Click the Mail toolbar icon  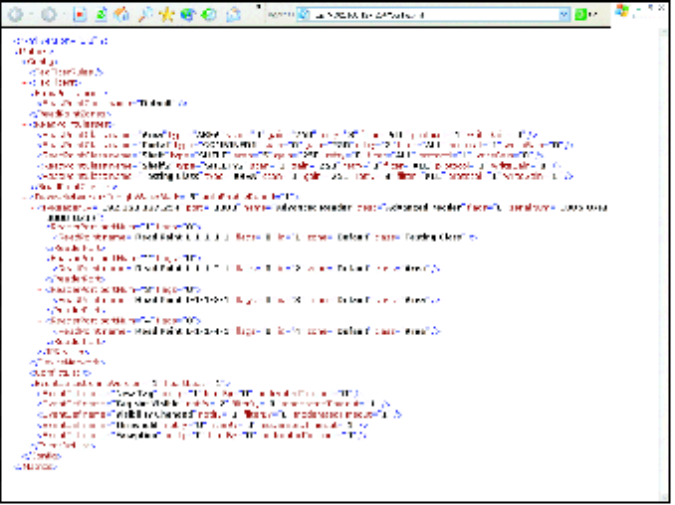coord(232,15)
